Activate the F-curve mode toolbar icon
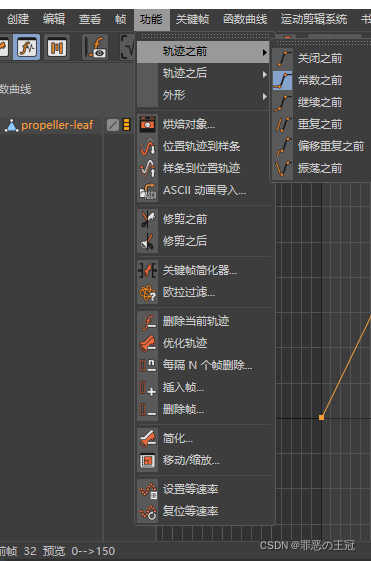The width and height of the screenshot is (371, 561). [26, 47]
